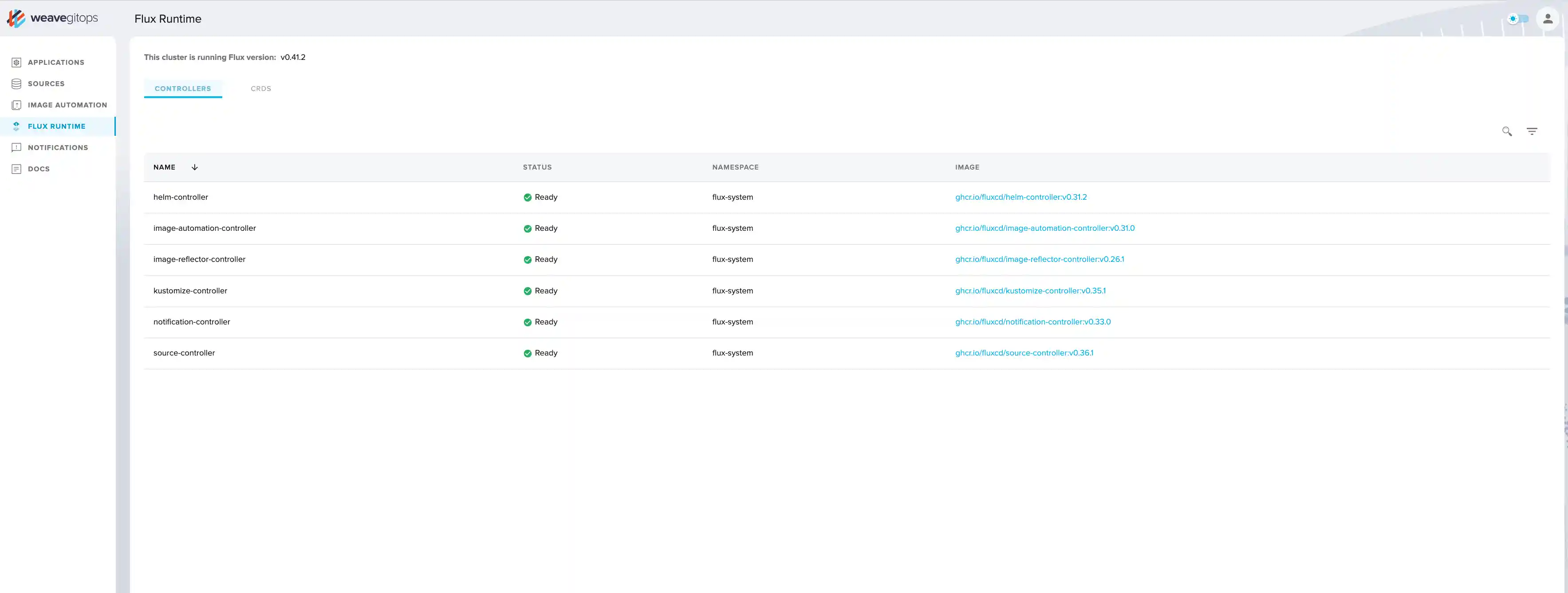The height and width of the screenshot is (593, 1568).
Task: Open the helm-controller image link
Action: pyautogui.click(x=1020, y=197)
